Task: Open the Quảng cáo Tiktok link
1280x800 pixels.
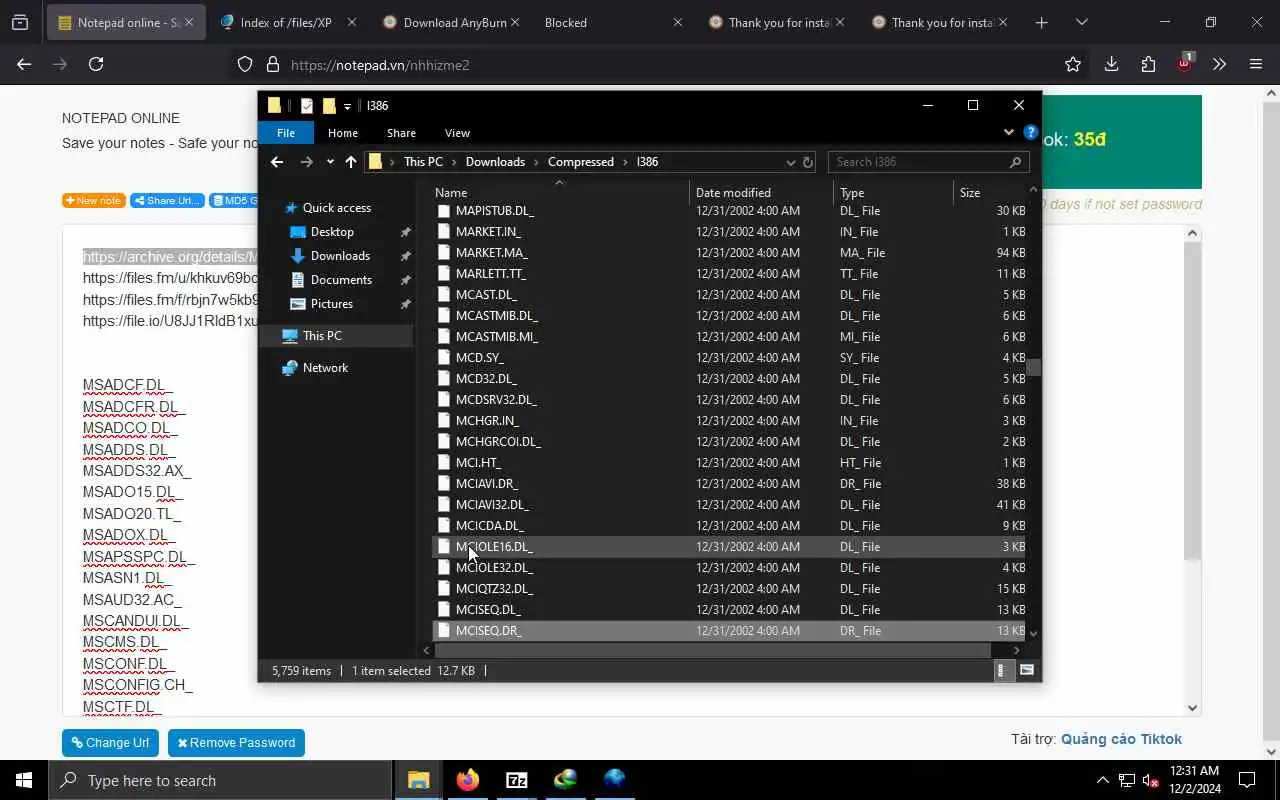Action: [1121, 739]
